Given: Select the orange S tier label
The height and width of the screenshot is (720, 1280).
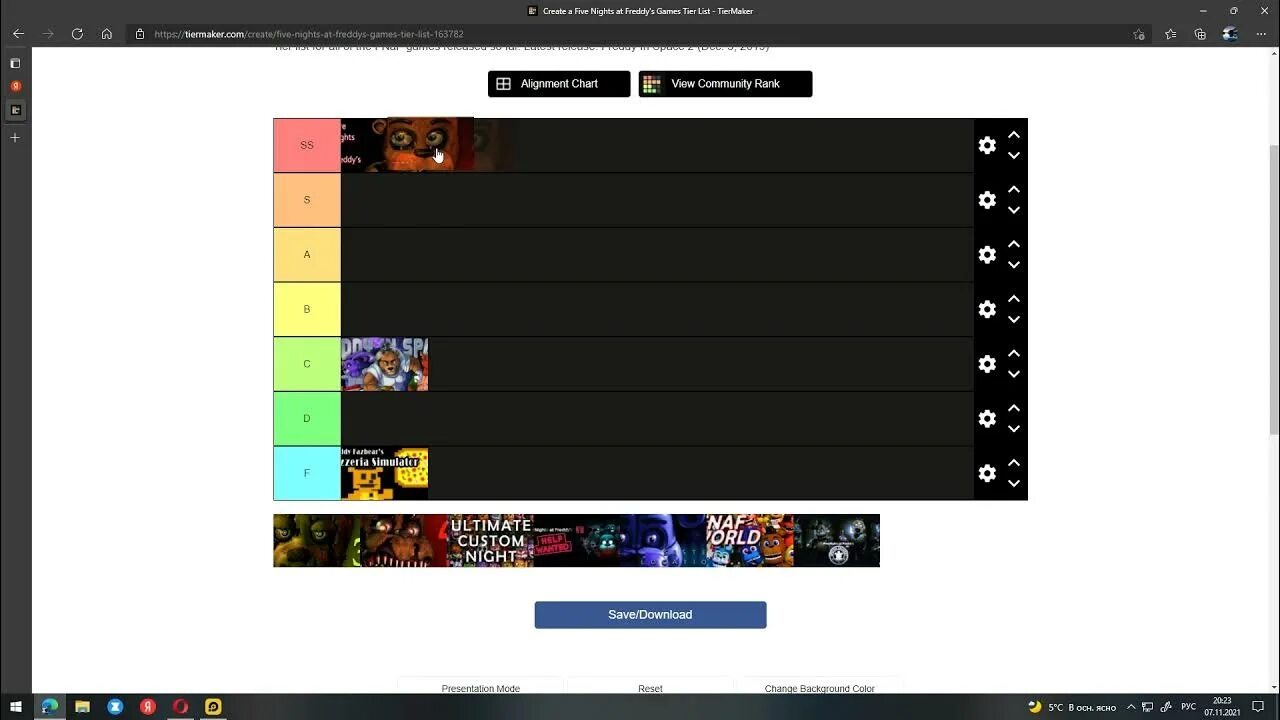Looking at the screenshot, I should 307,200.
